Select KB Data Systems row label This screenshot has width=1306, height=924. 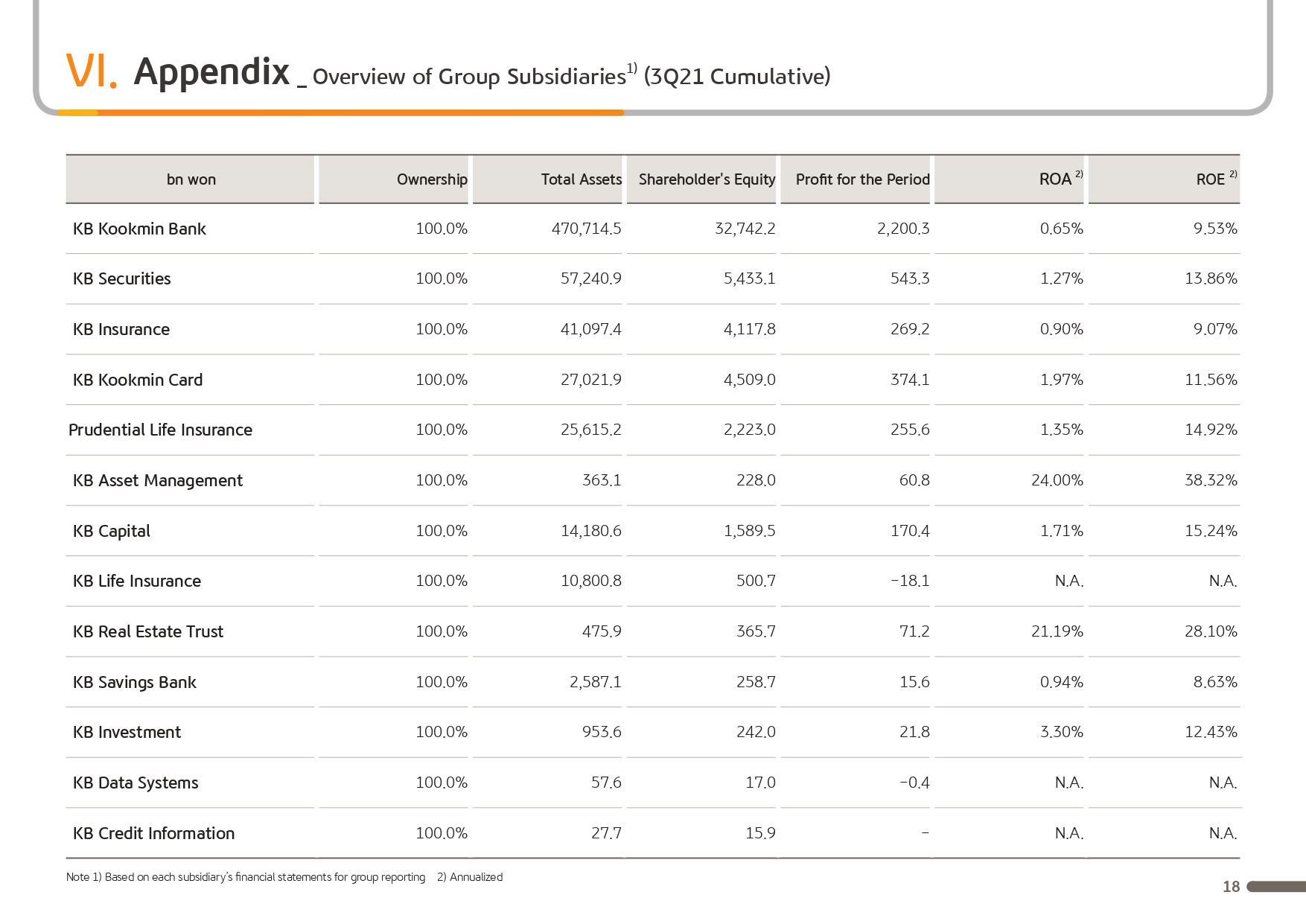point(136,783)
